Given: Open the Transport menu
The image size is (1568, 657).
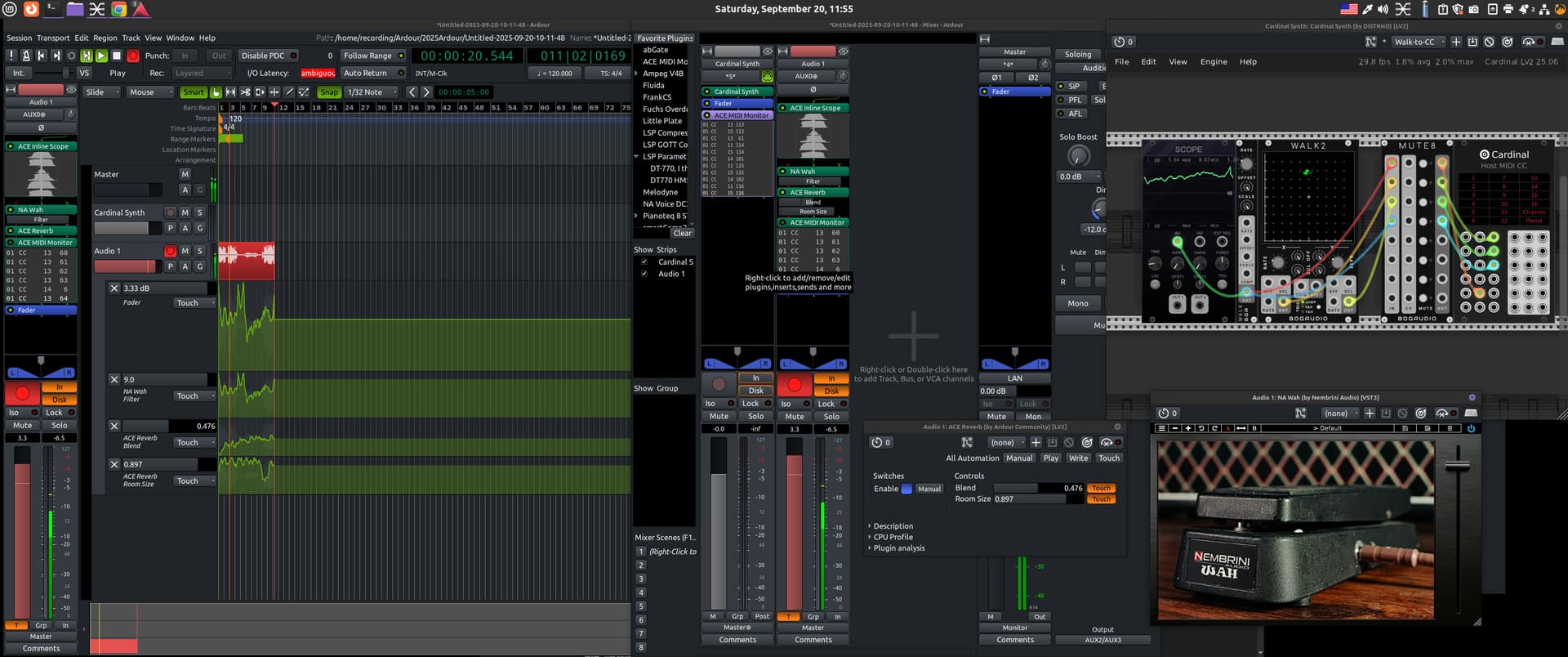Looking at the screenshot, I should [53, 38].
